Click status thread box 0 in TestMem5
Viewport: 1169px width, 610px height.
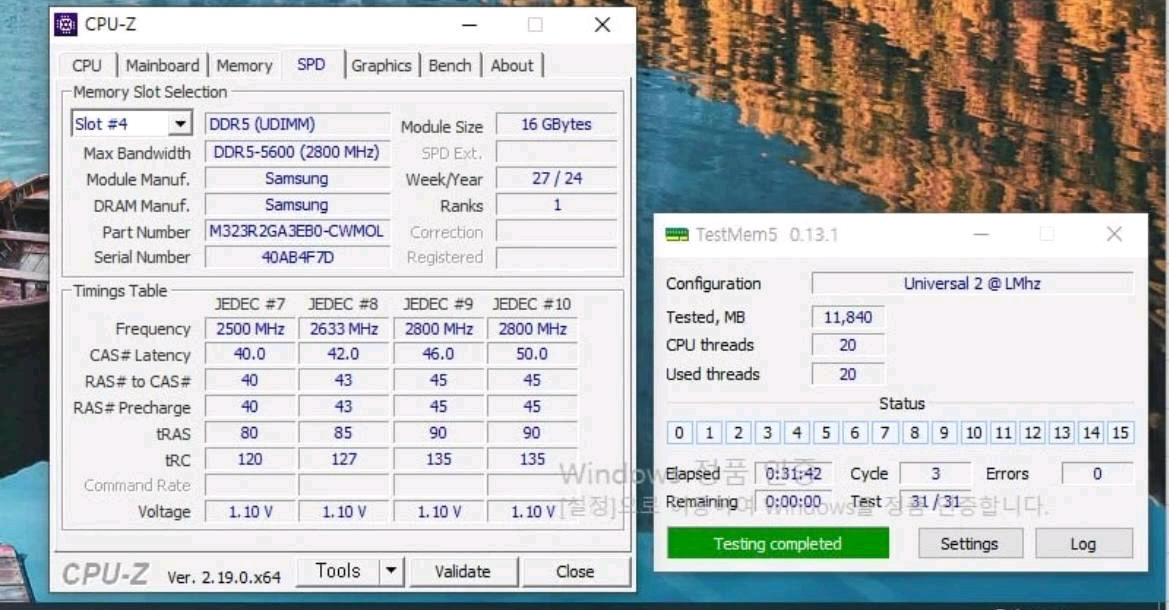[x=679, y=433]
